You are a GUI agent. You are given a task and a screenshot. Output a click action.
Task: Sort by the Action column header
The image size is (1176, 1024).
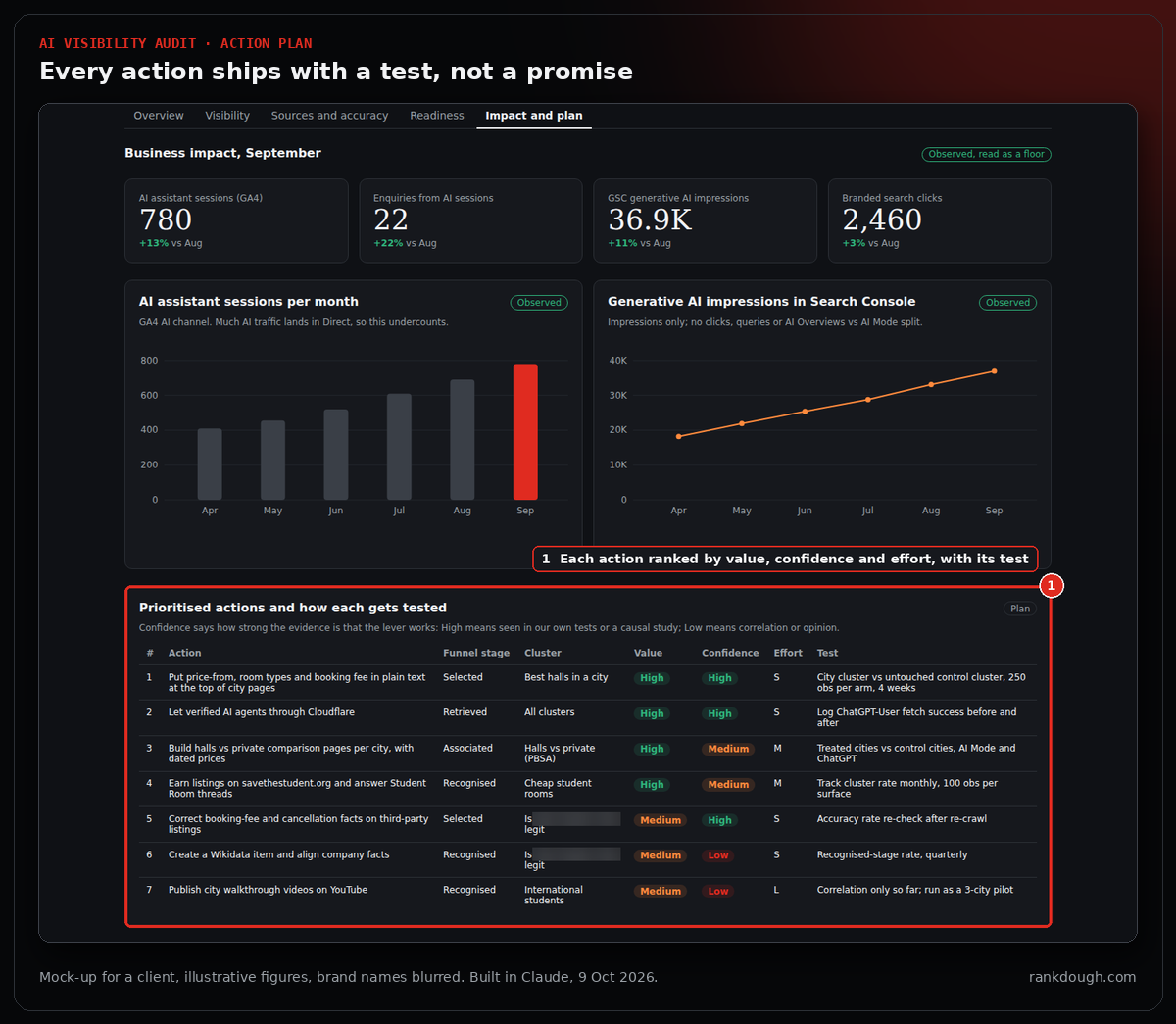coord(184,653)
